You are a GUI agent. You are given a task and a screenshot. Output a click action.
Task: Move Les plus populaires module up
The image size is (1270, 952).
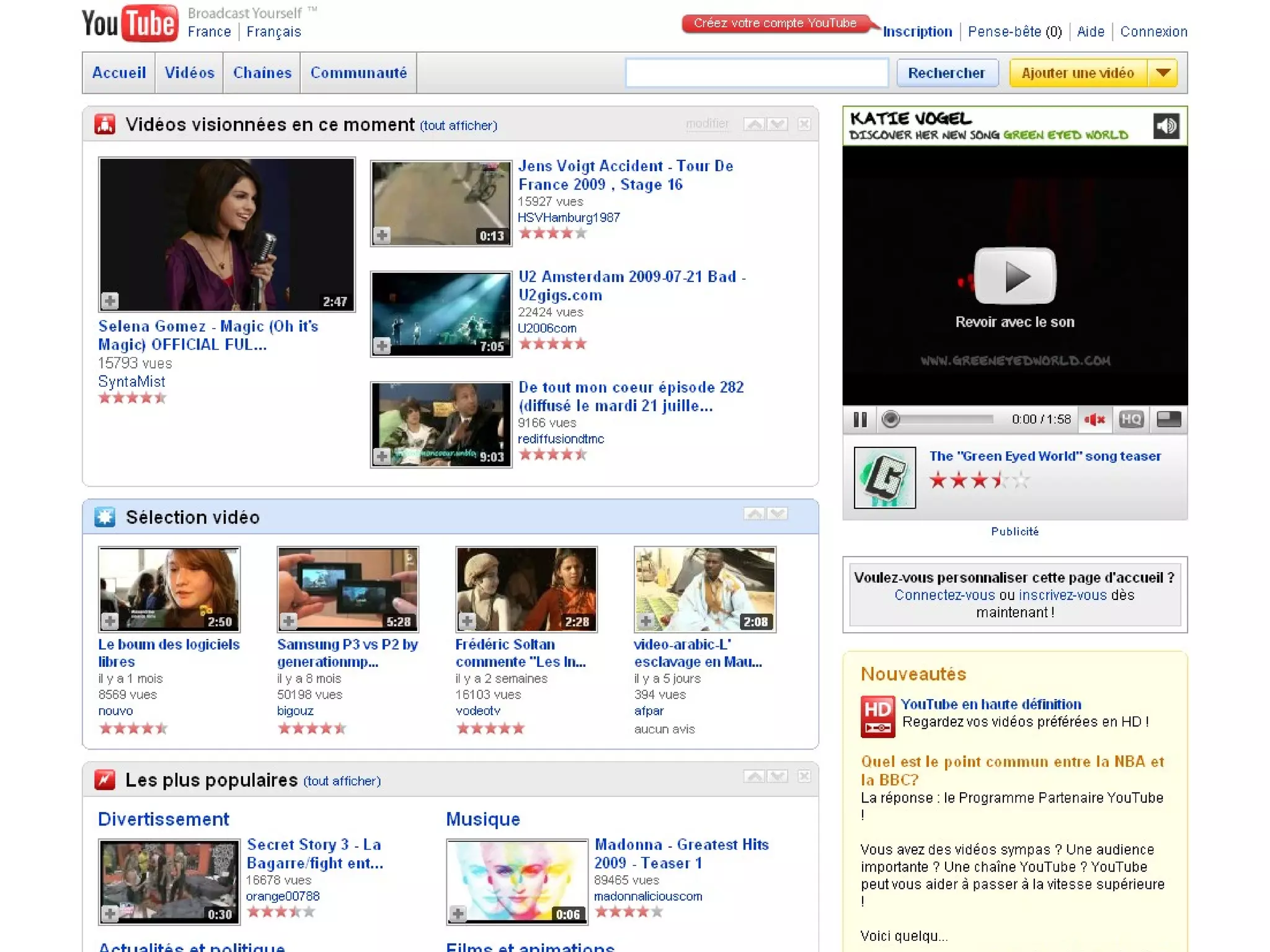pos(754,776)
